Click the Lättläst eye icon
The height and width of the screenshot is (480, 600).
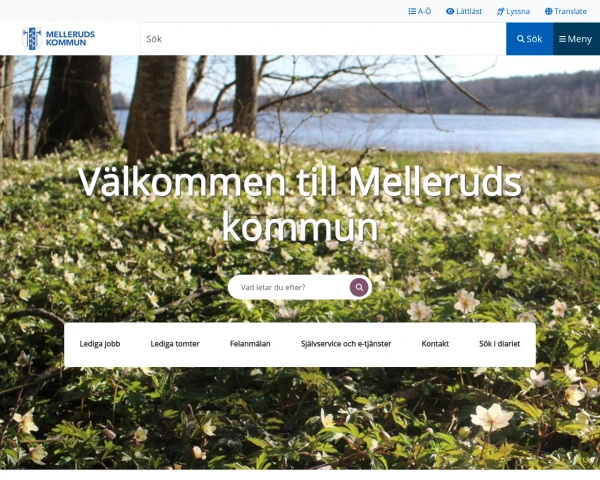click(450, 11)
